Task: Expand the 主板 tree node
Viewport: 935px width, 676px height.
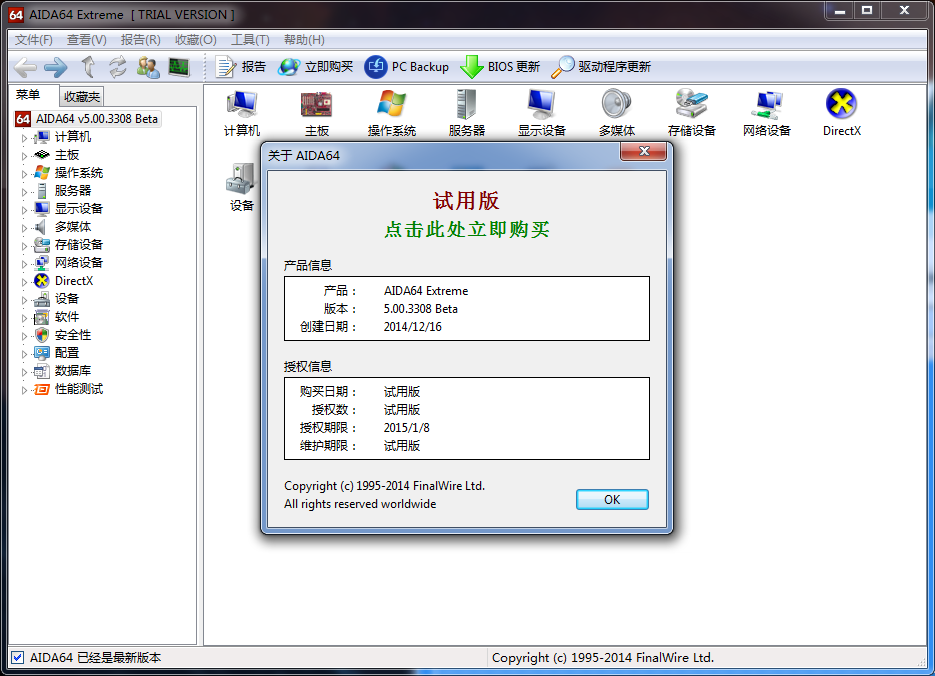Action: pyautogui.click(x=24, y=156)
